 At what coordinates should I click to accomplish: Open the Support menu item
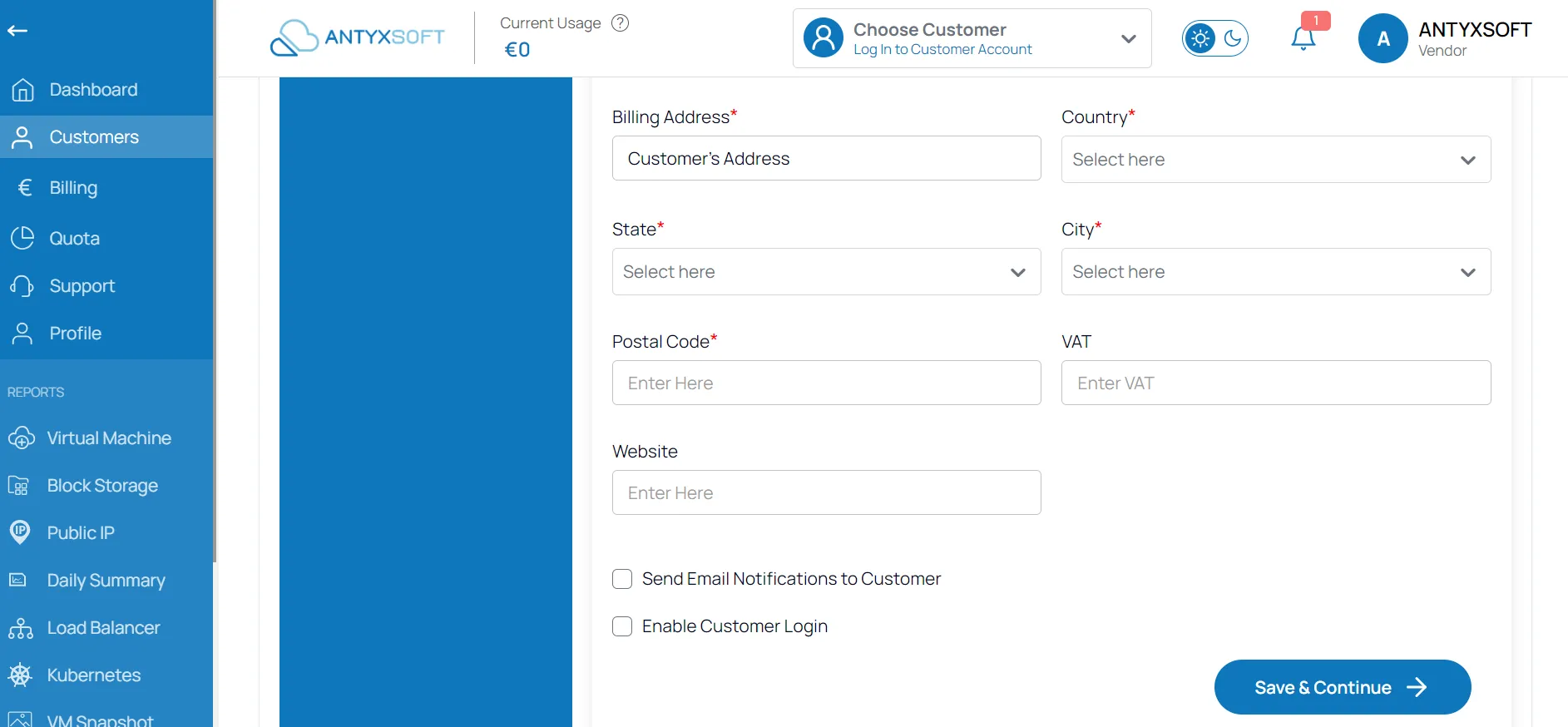(82, 286)
